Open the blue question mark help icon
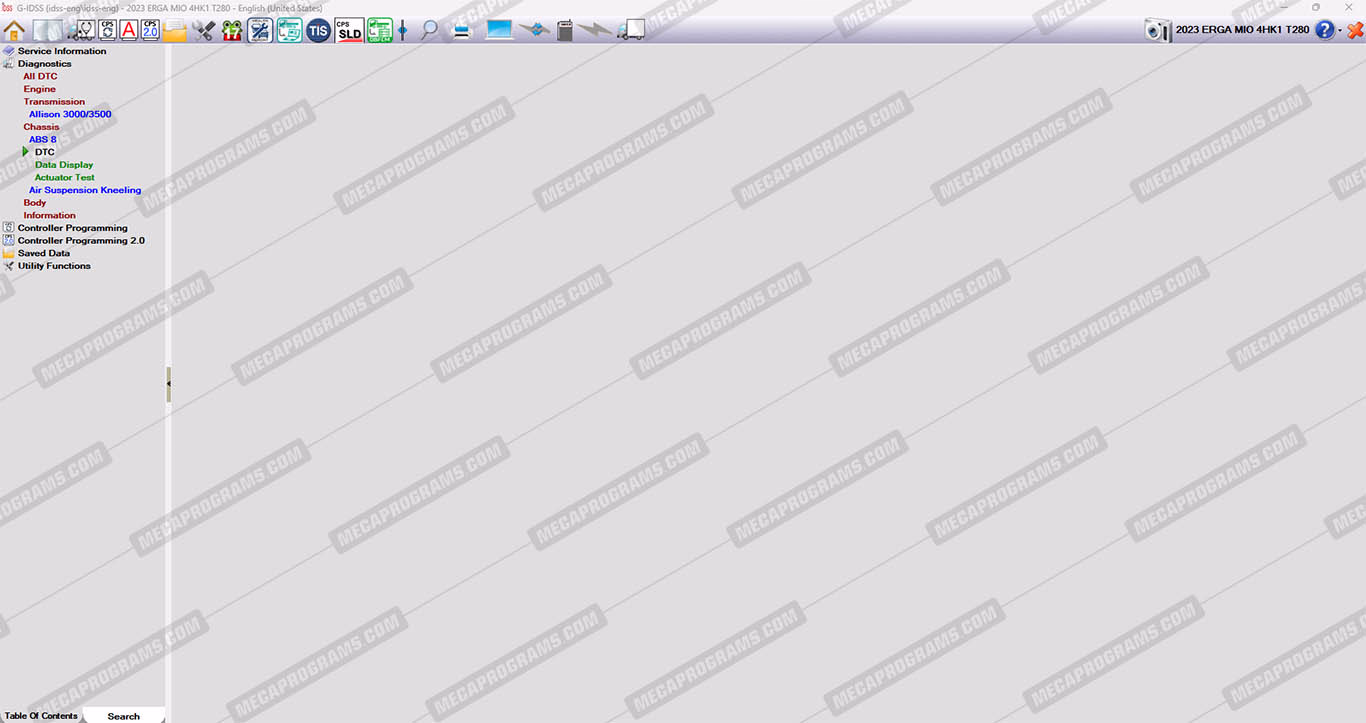The height and width of the screenshot is (723, 1366). [1325, 30]
